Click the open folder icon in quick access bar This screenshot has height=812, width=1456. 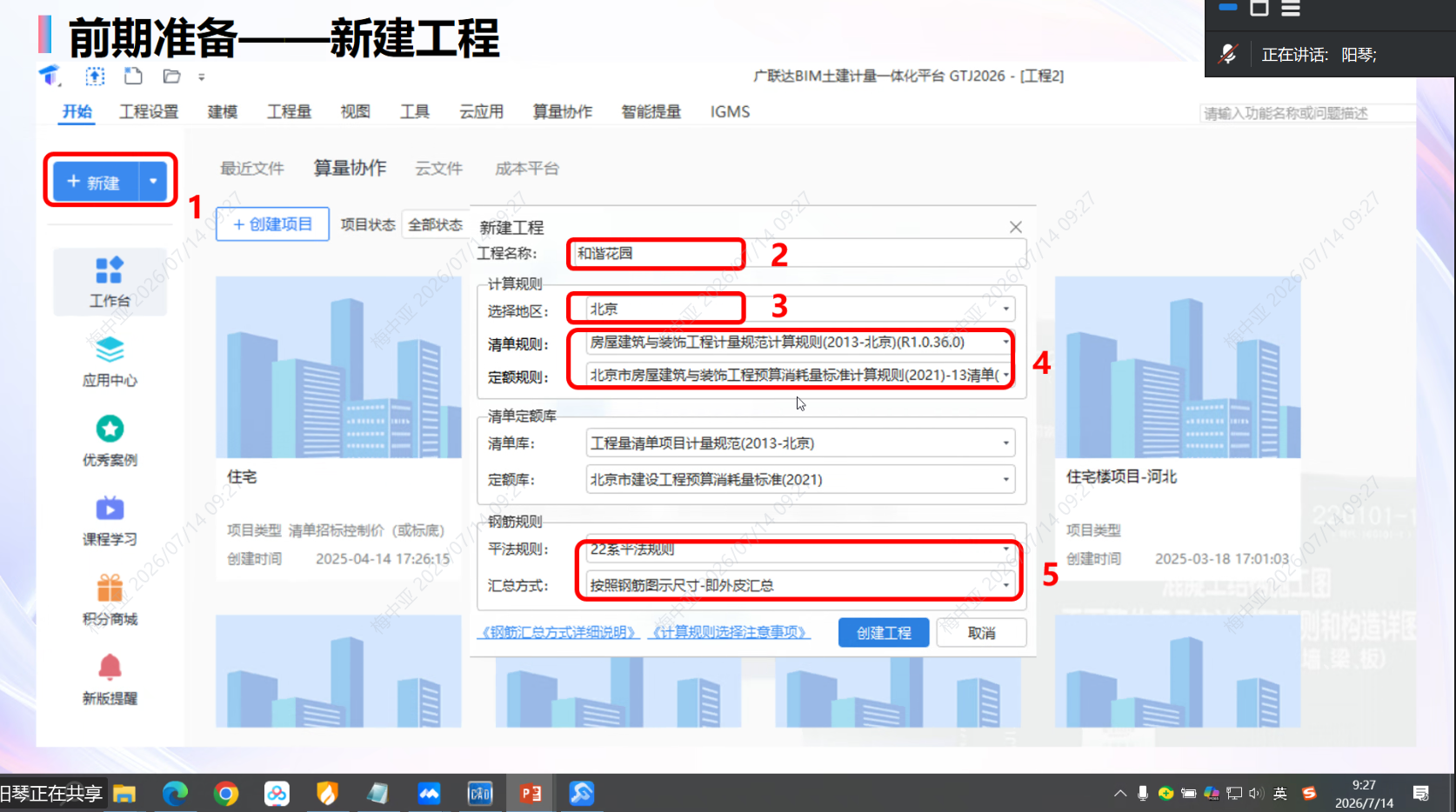click(x=171, y=77)
